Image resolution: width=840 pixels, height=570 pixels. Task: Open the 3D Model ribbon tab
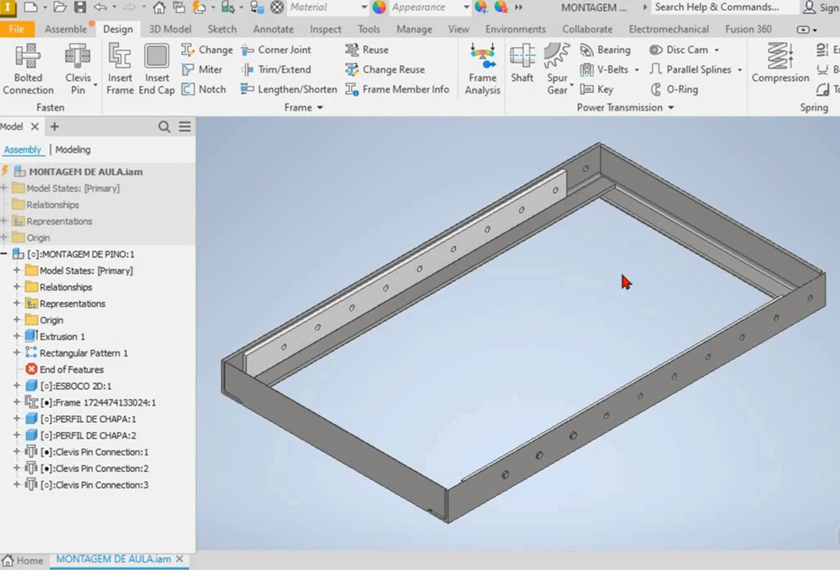tap(170, 29)
